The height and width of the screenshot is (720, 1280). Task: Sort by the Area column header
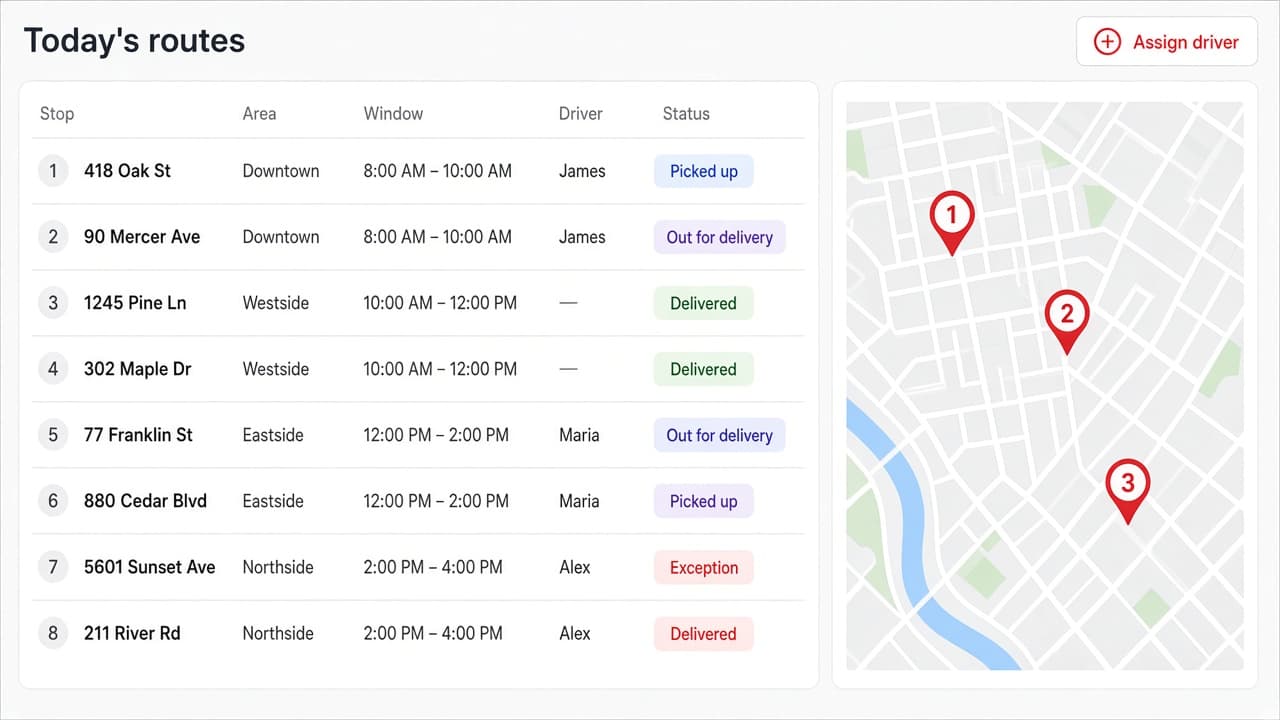pos(259,113)
